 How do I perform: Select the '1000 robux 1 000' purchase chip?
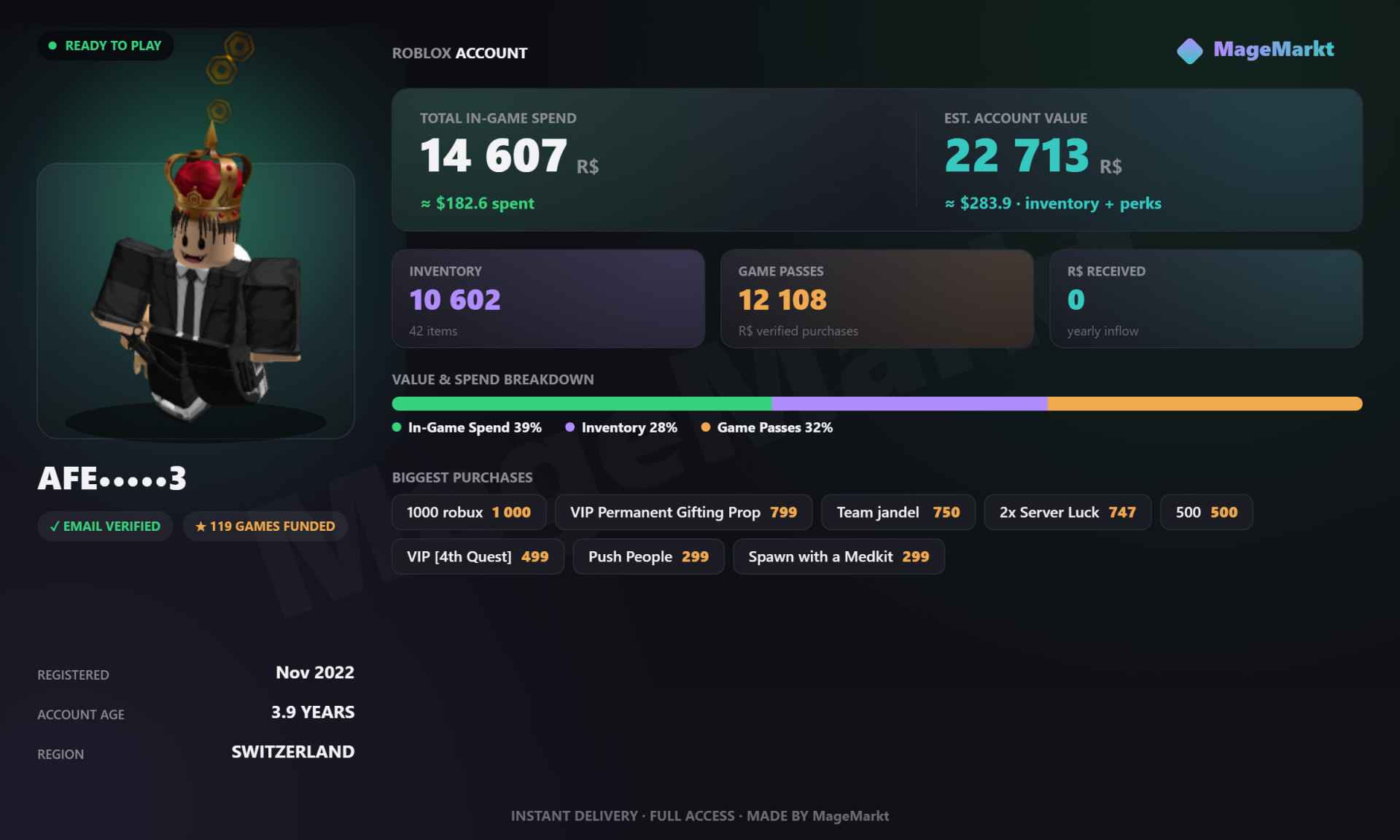[469, 513]
